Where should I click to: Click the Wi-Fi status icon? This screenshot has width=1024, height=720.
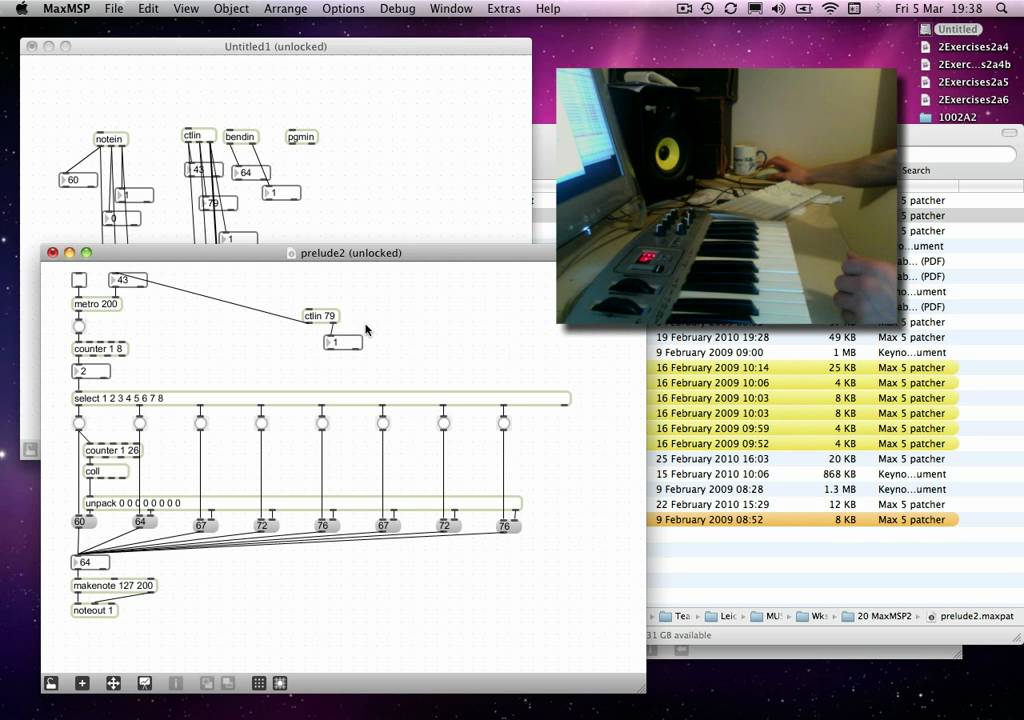tap(829, 8)
